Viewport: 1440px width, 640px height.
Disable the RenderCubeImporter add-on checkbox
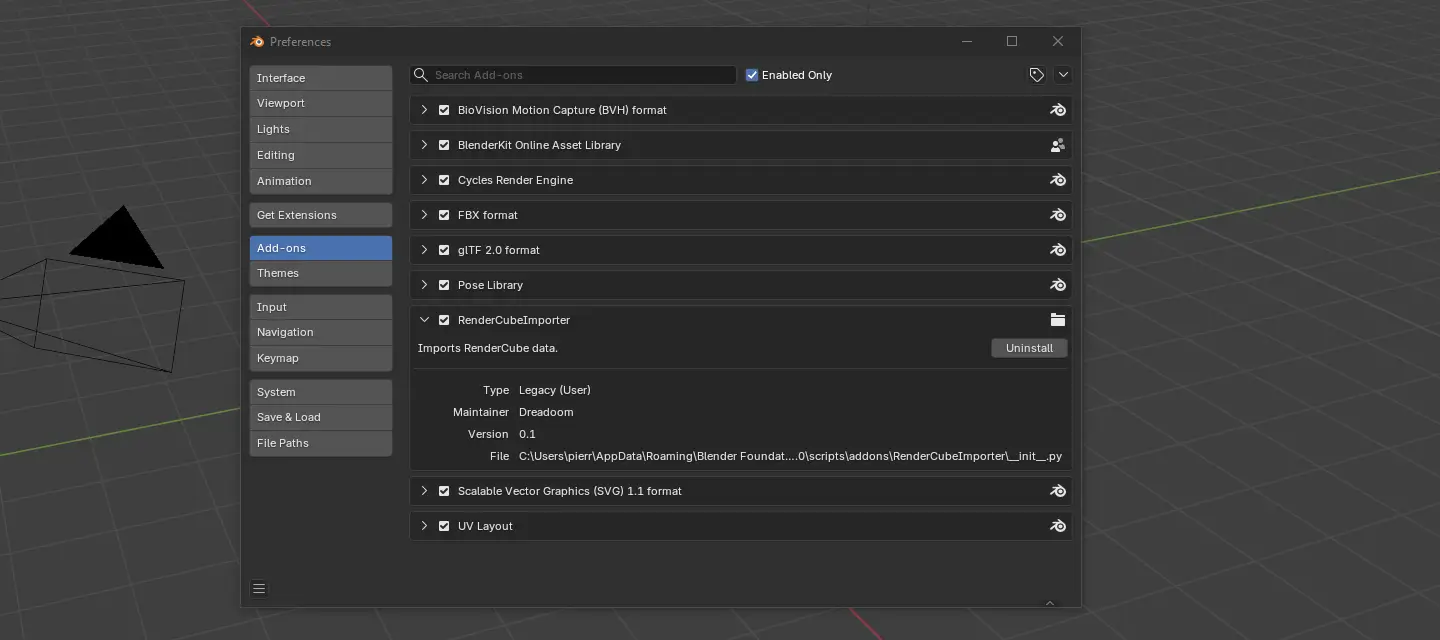click(x=444, y=320)
